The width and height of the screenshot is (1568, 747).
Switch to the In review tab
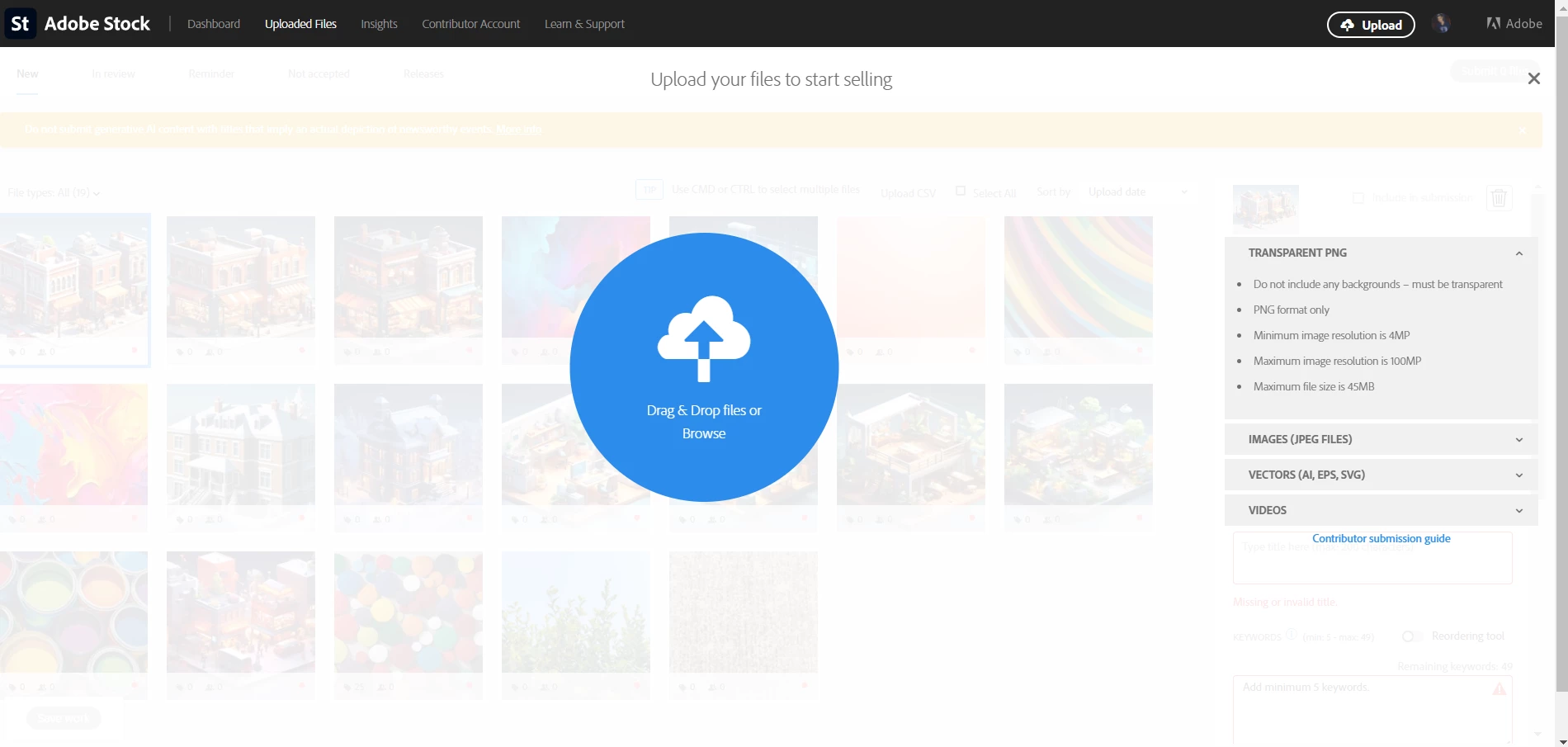click(114, 73)
